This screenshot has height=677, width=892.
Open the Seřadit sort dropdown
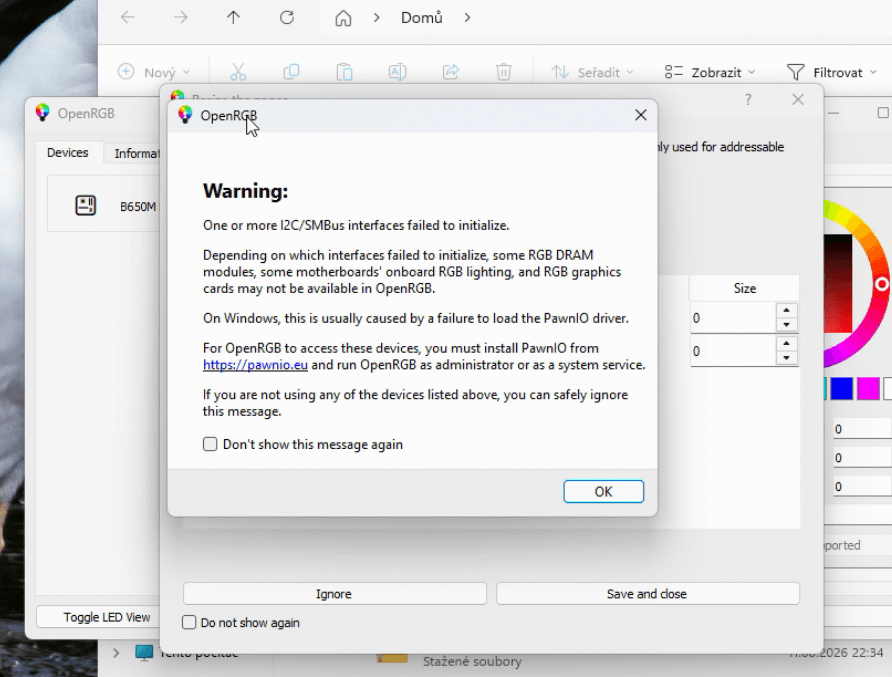(x=592, y=72)
